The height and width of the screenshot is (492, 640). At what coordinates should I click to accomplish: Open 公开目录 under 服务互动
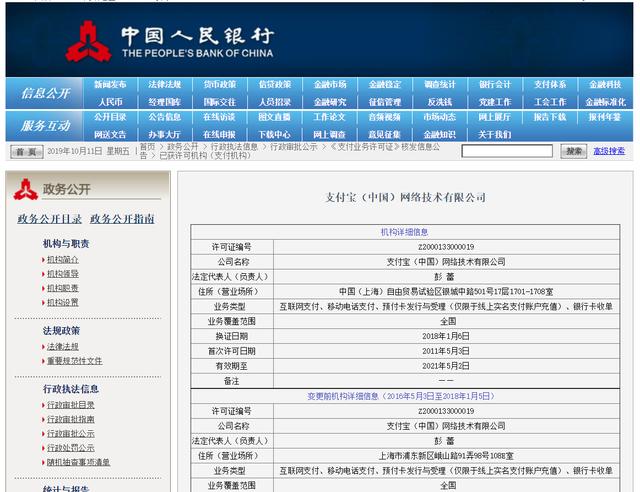(x=110, y=117)
